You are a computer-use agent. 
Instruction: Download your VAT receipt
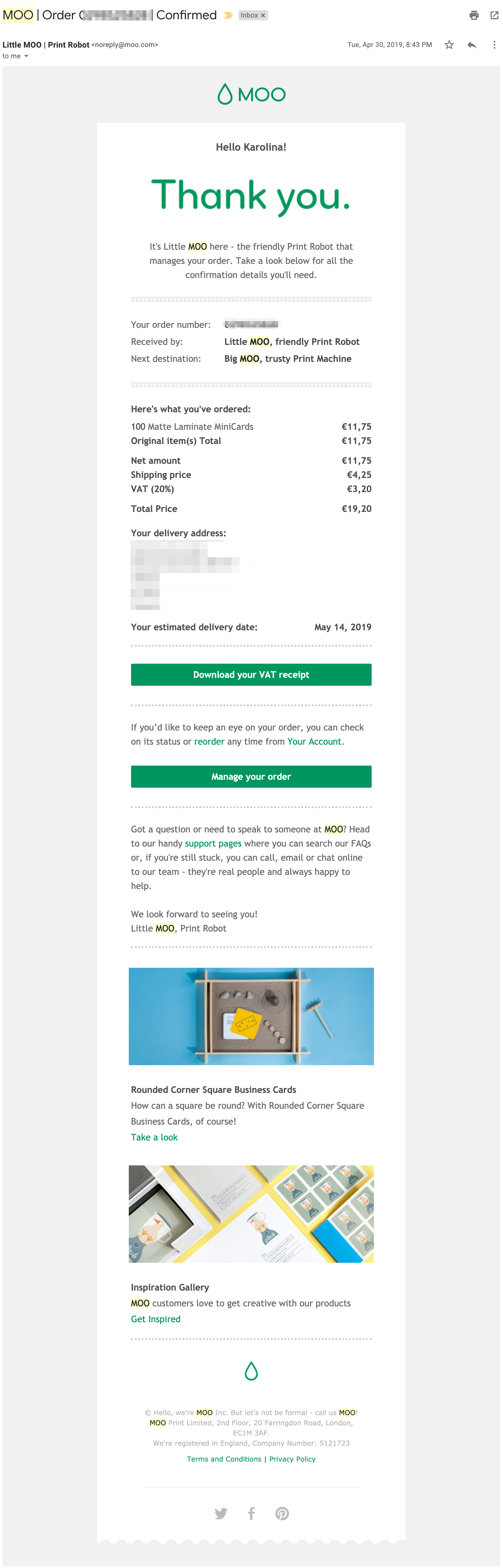pos(251,674)
